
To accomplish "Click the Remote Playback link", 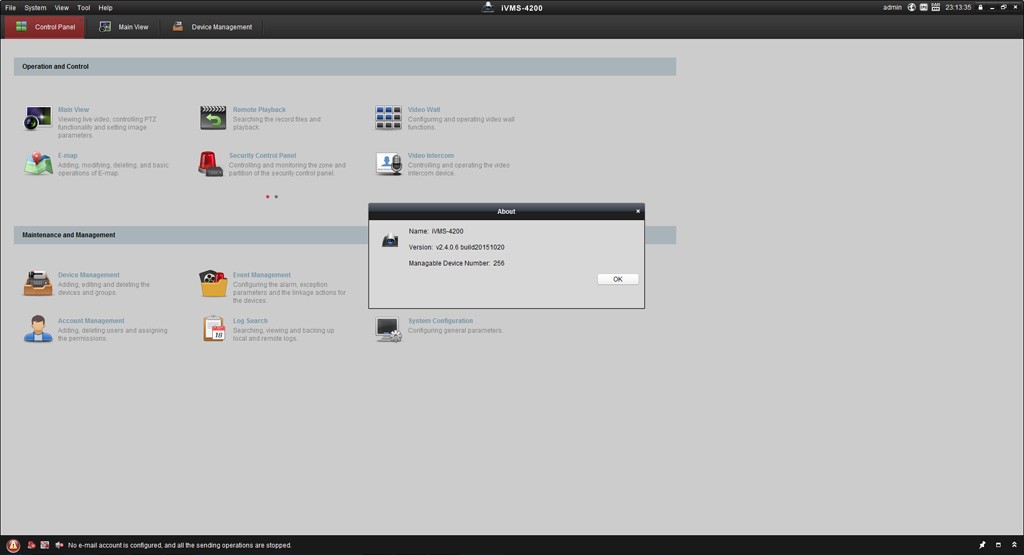I will (x=259, y=110).
